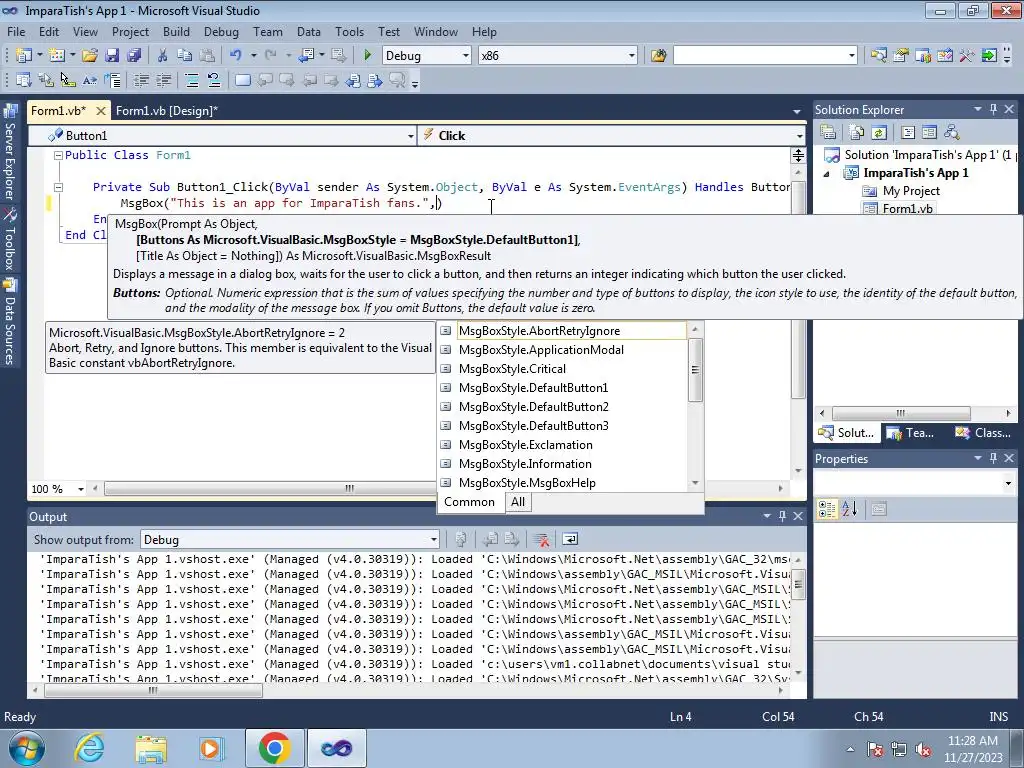The image size is (1024, 768).
Task: Choose MsgBoxStyle.Exclamation from the list
Action: tap(526, 445)
